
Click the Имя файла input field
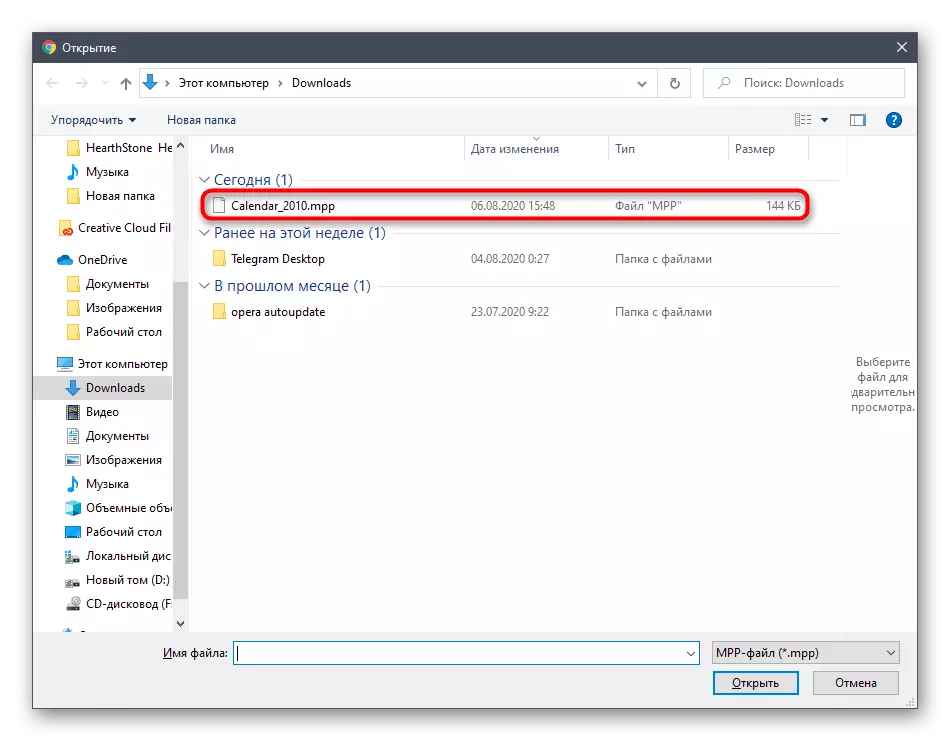point(459,653)
